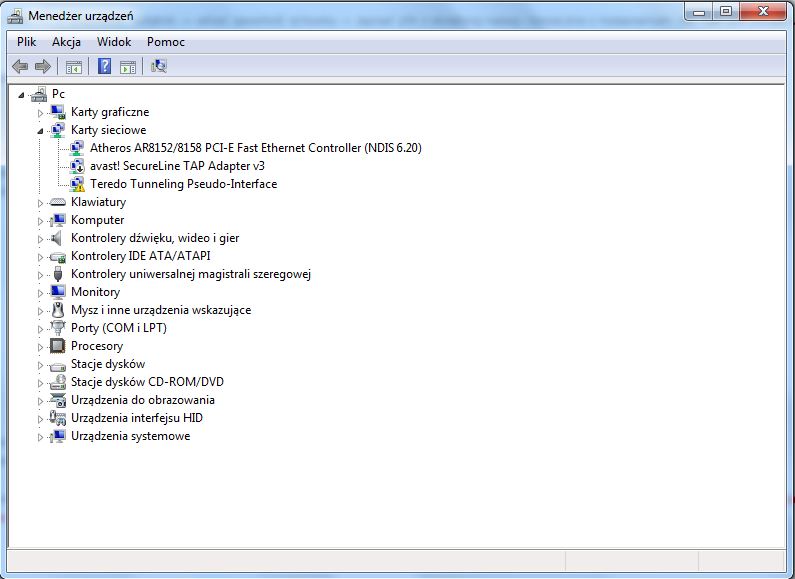Expand Kontrolery dźwięku, wideo i gier
Image resolution: width=795 pixels, height=579 pixels.
pyautogui.click(x=40, y=239)
